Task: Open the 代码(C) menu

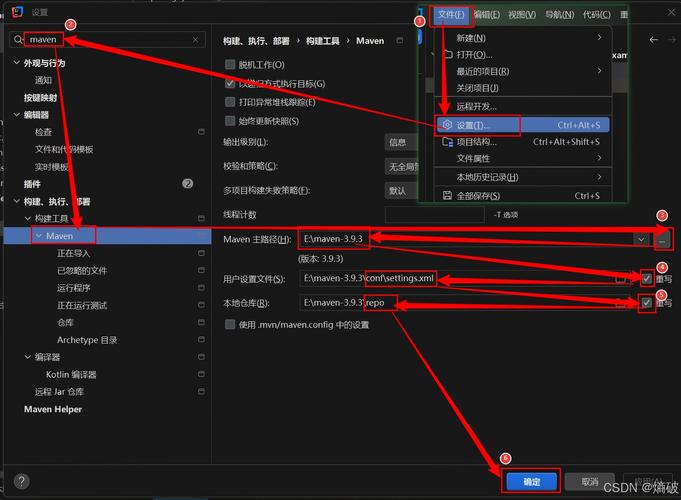Action: tap(596, 15)
